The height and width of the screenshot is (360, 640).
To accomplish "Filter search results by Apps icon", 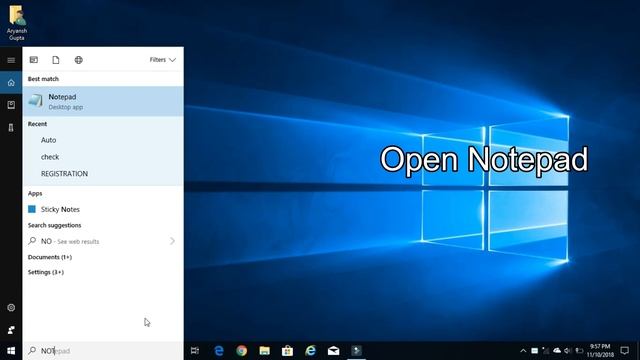I will click(x=34, y=60).
